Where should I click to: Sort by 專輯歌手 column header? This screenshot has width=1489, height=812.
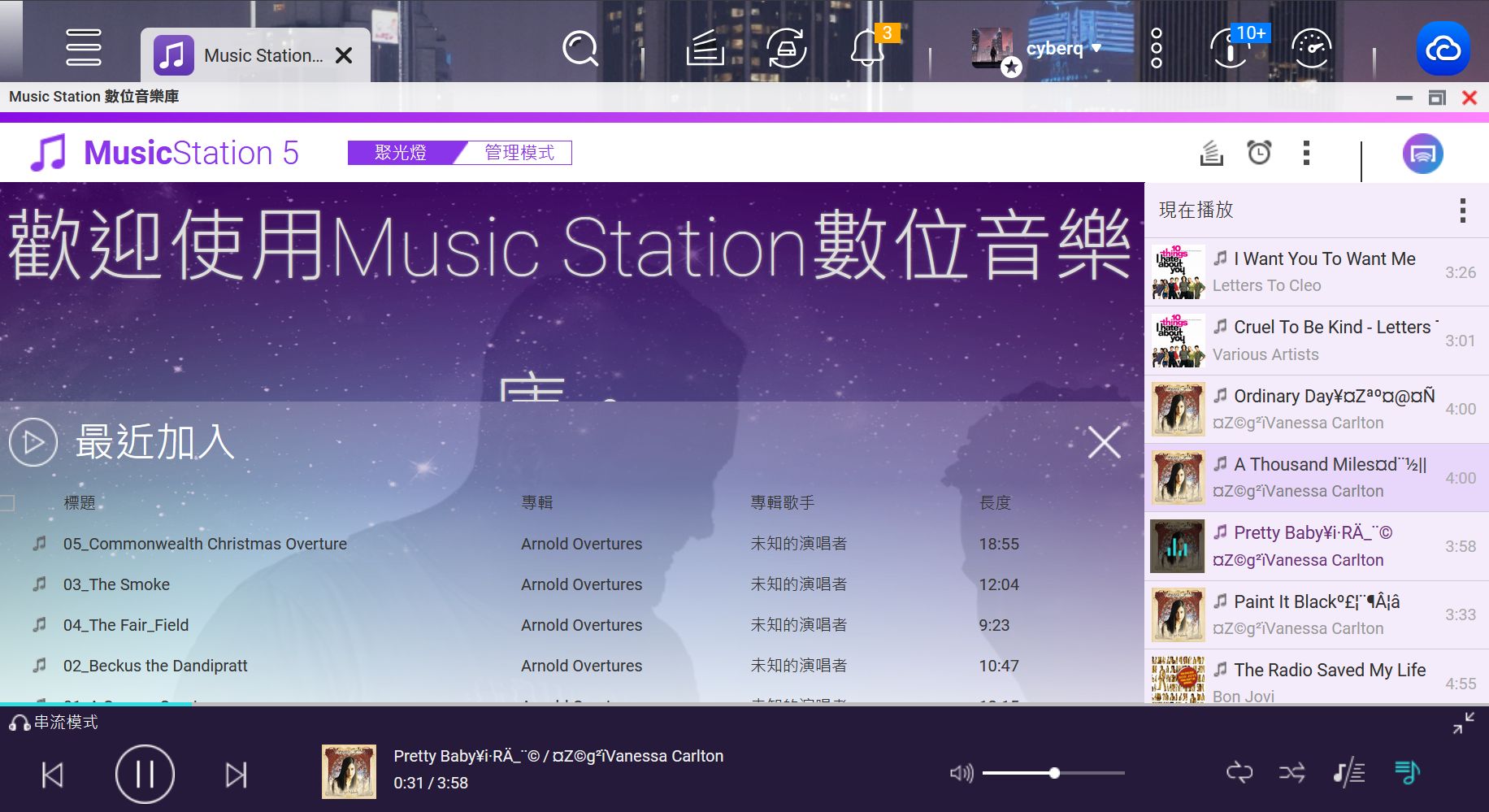[x=783, y=503]
